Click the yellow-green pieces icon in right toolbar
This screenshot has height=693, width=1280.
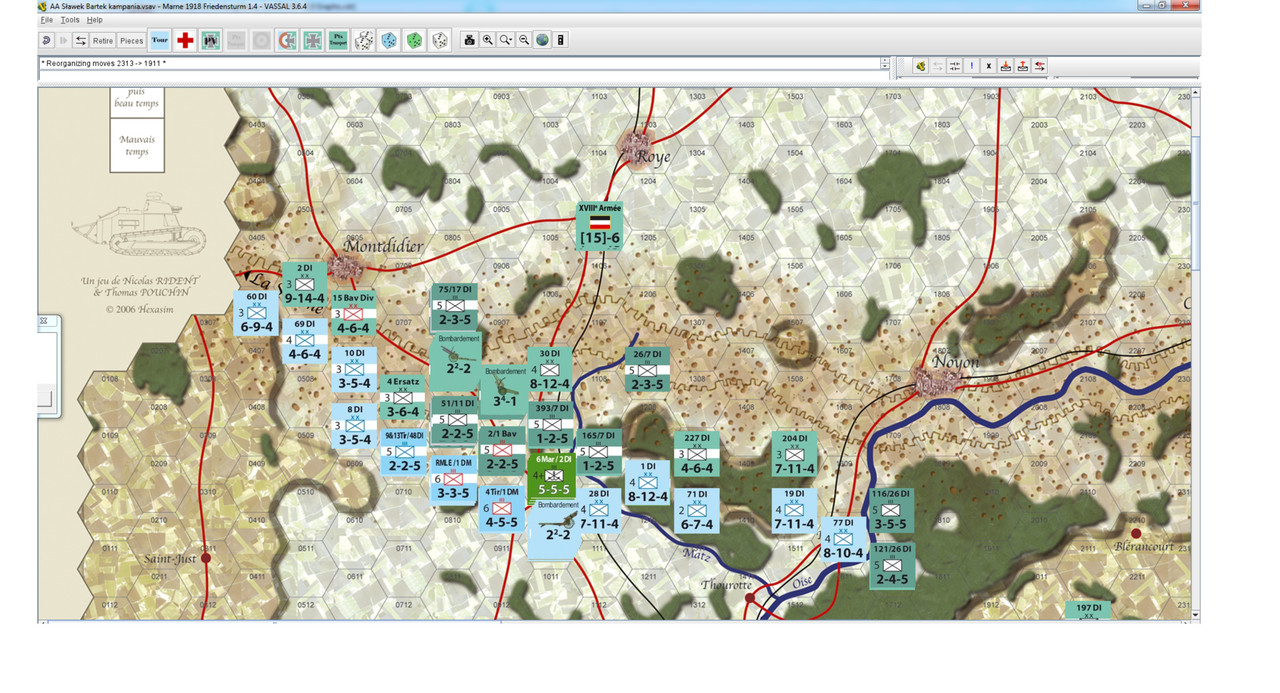(x=920, y=66)
